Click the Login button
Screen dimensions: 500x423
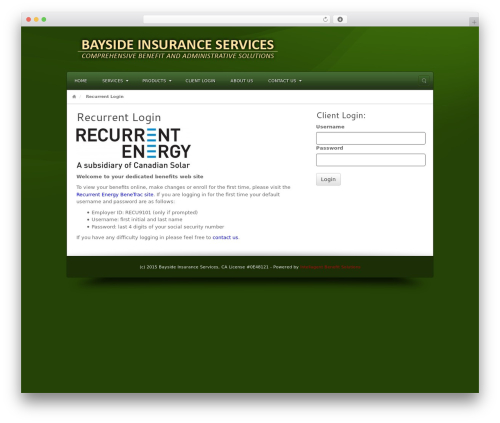[328, 179]
